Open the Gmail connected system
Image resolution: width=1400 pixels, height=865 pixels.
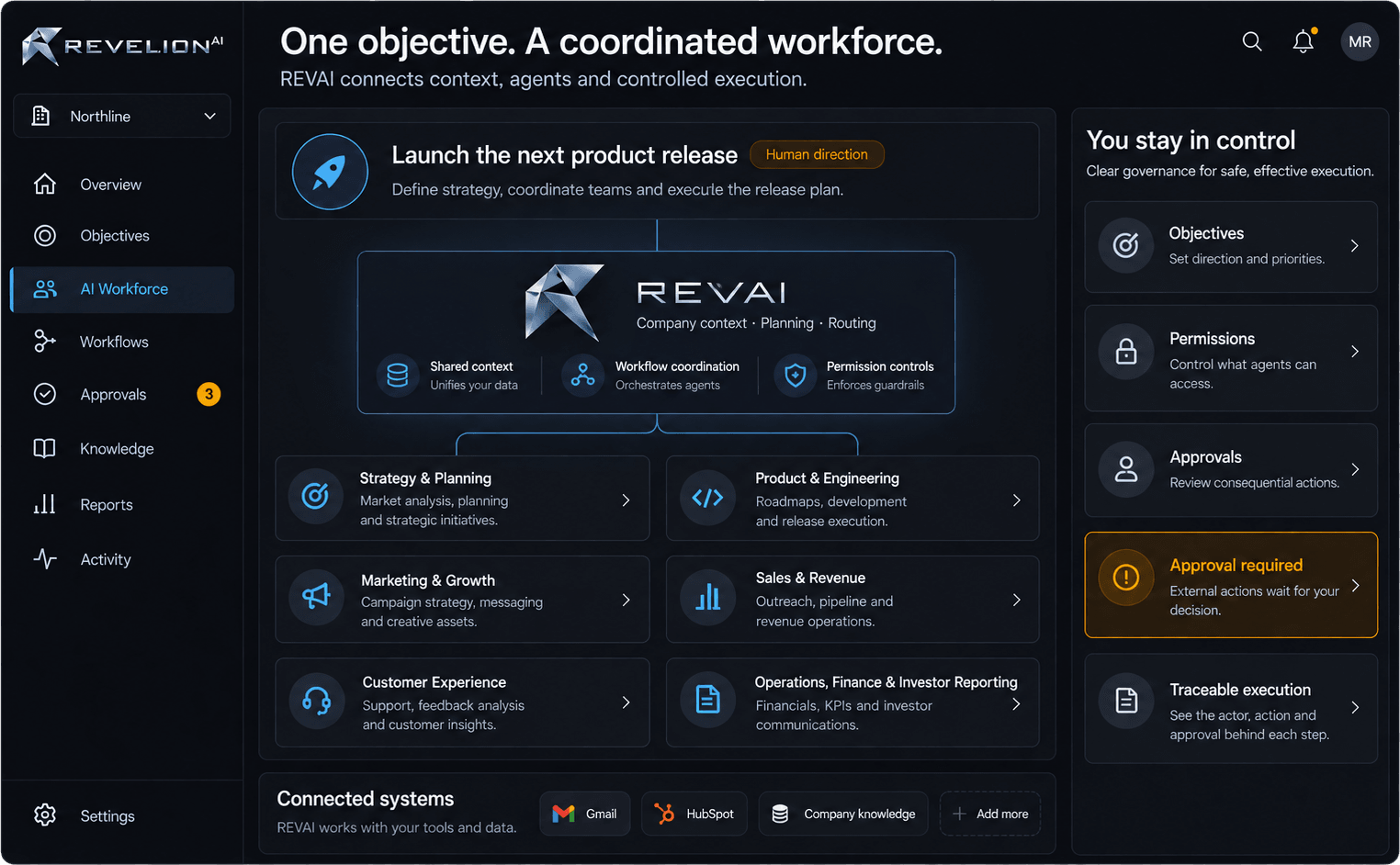[585, 814]
